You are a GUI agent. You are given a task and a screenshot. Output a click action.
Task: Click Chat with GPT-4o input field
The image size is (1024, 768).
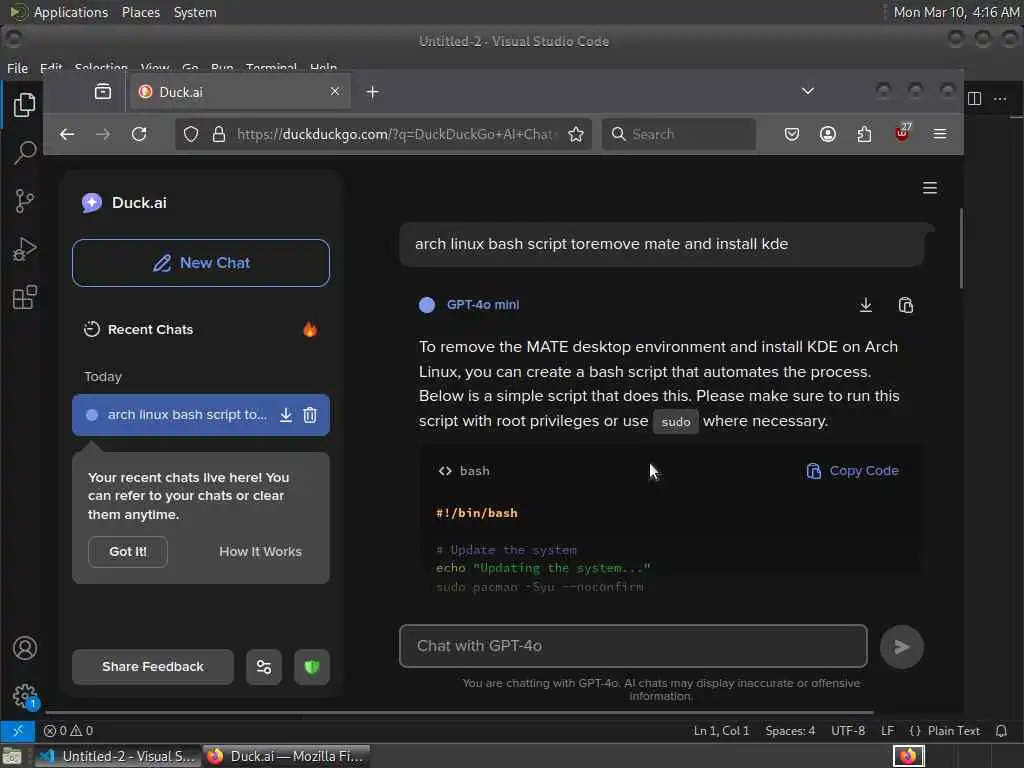tap(633, 646)
